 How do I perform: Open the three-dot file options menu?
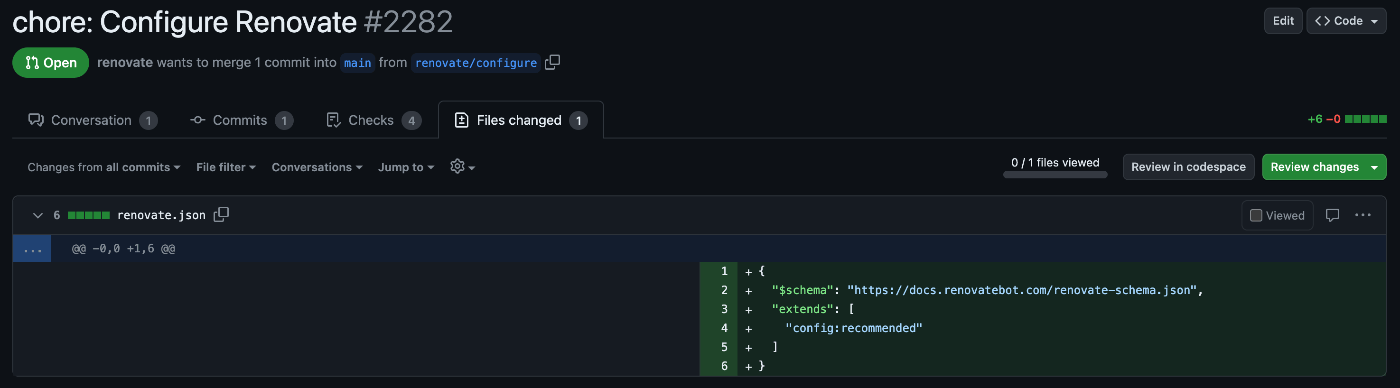coord(1363,215)
